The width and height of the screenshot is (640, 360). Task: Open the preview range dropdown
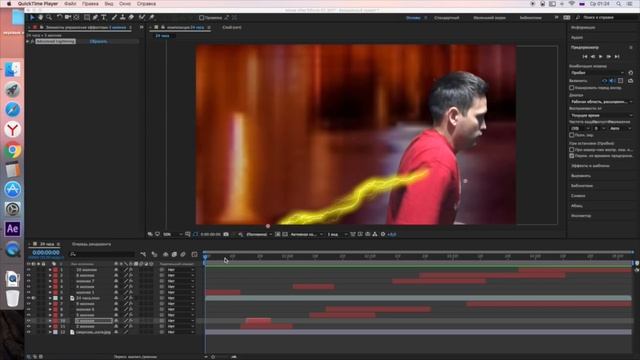point(602,102)
